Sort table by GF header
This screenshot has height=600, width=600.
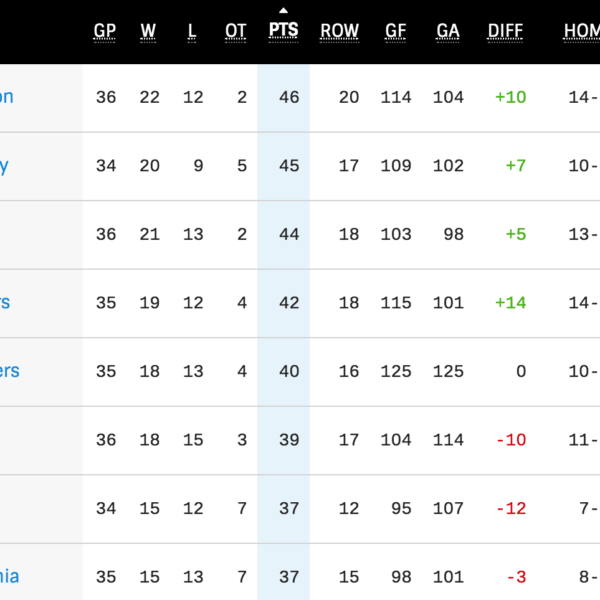tap(396, 31)
